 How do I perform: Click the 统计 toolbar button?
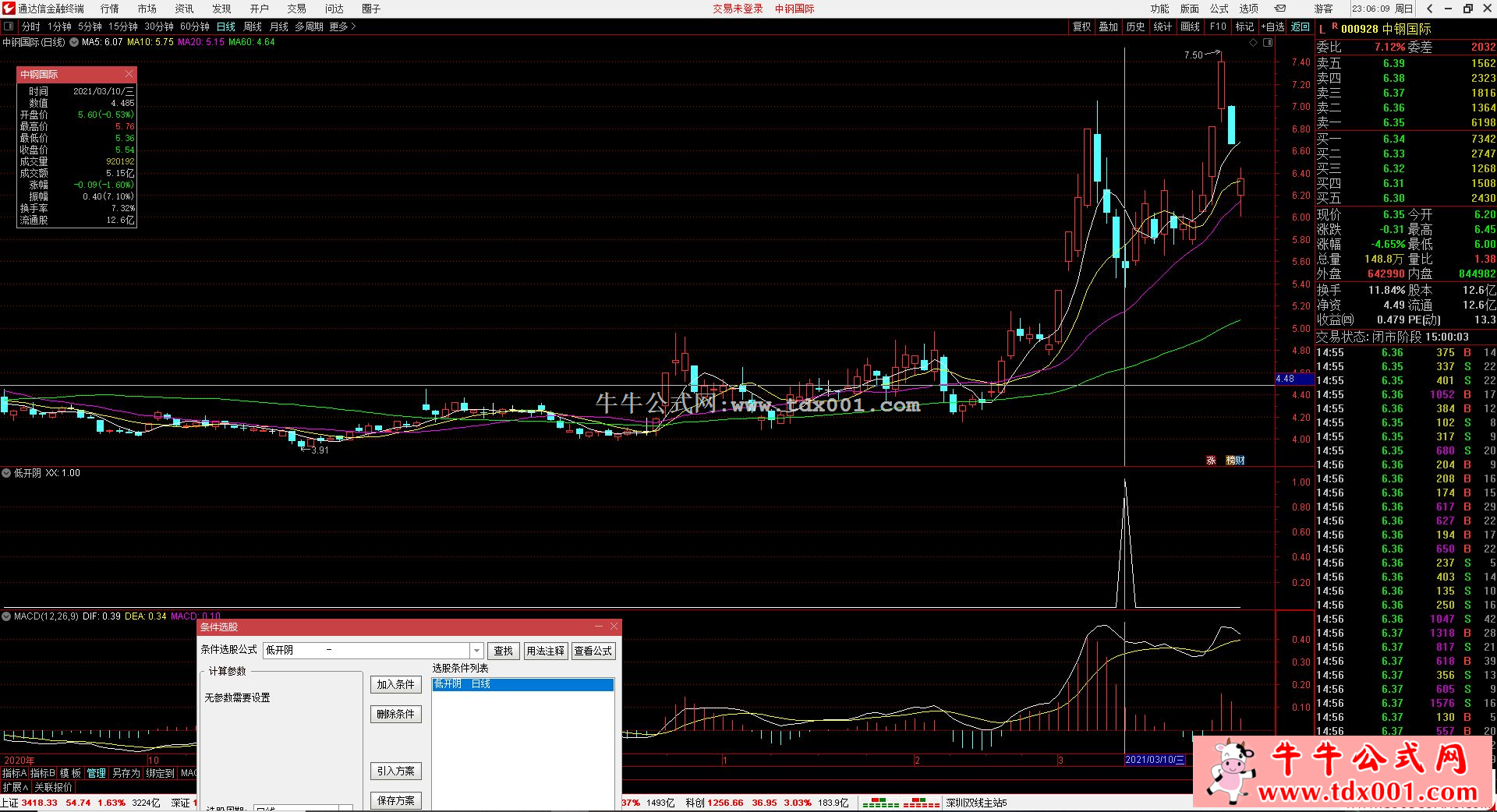coord(1163,26)
